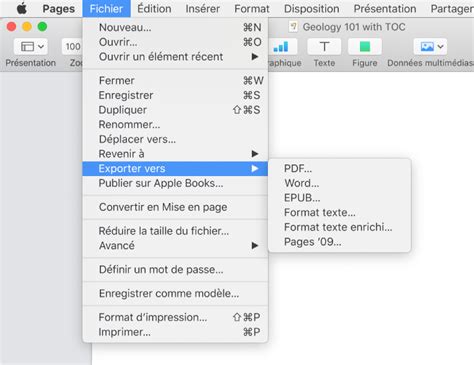Image resolution: width=474 pixels, height=365 pixels.
Task: Click the yellow minimize window button
Action: point(27,26)
